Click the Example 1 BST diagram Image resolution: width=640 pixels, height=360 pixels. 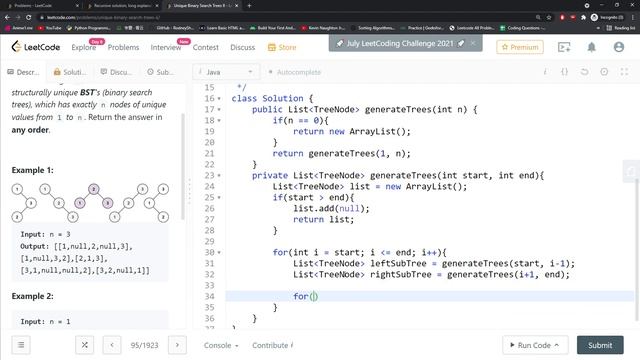tap(90, 203)
